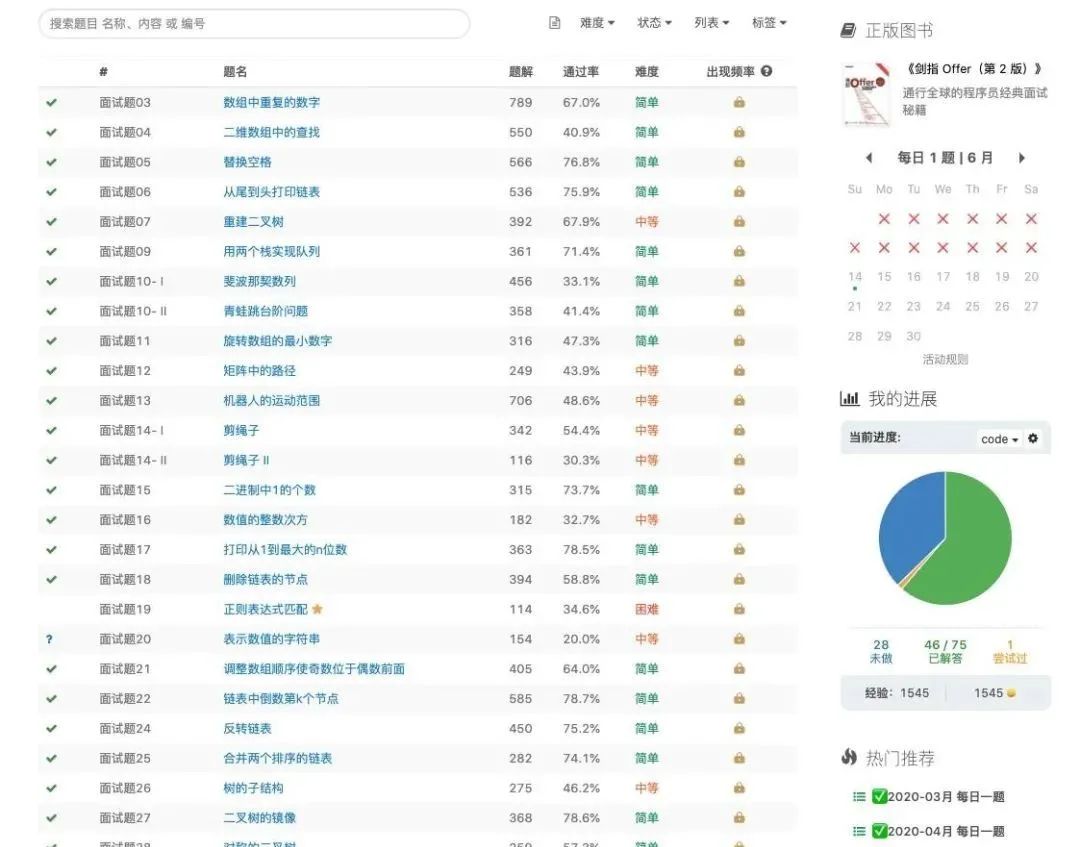The width and height of the screenshot is (1070, 847).
Task: Open problem 机器人的运动范围
Action: (272, 401)
